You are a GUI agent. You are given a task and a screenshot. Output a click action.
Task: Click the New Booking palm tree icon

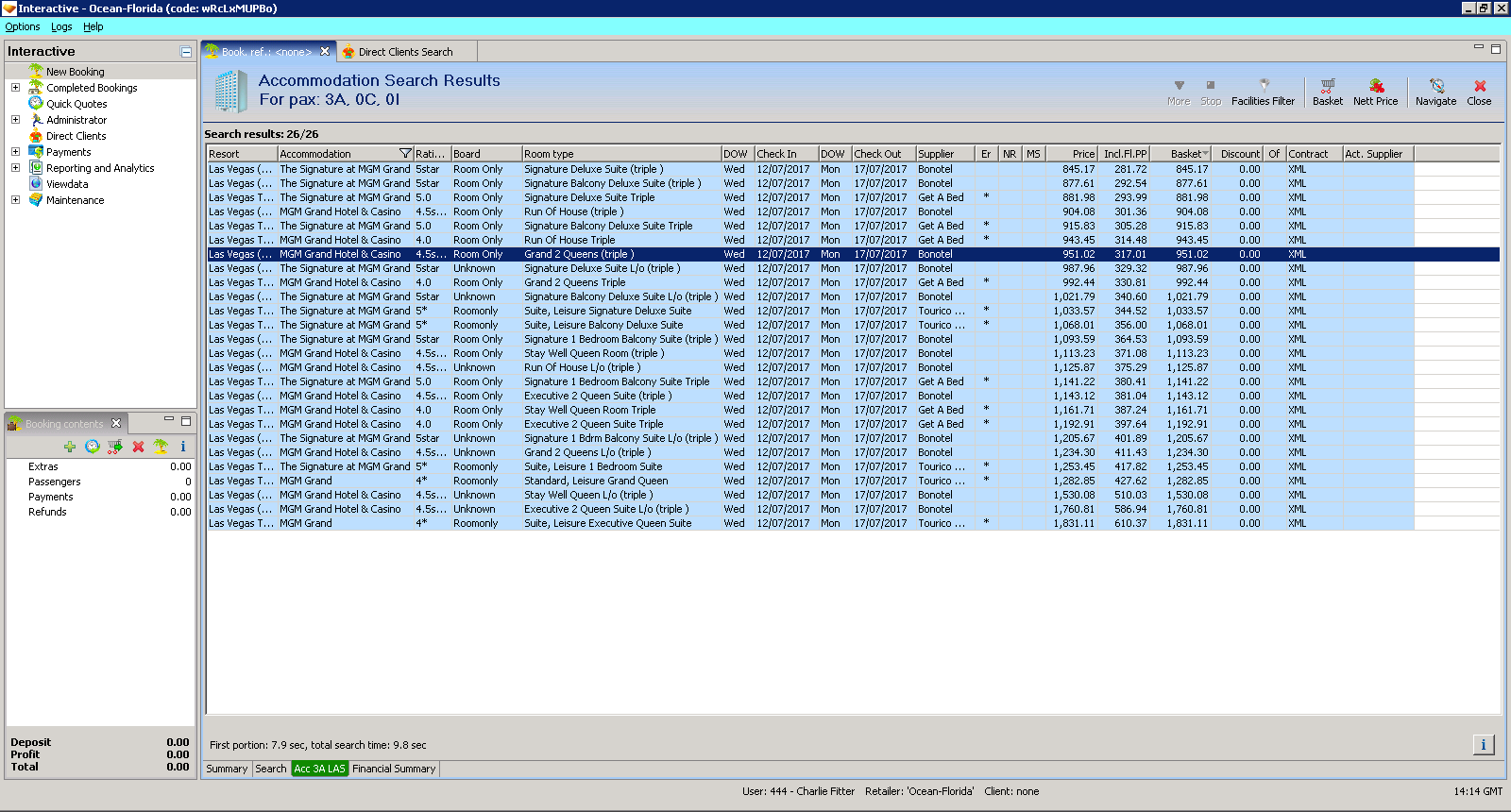(x=36, y=71)
